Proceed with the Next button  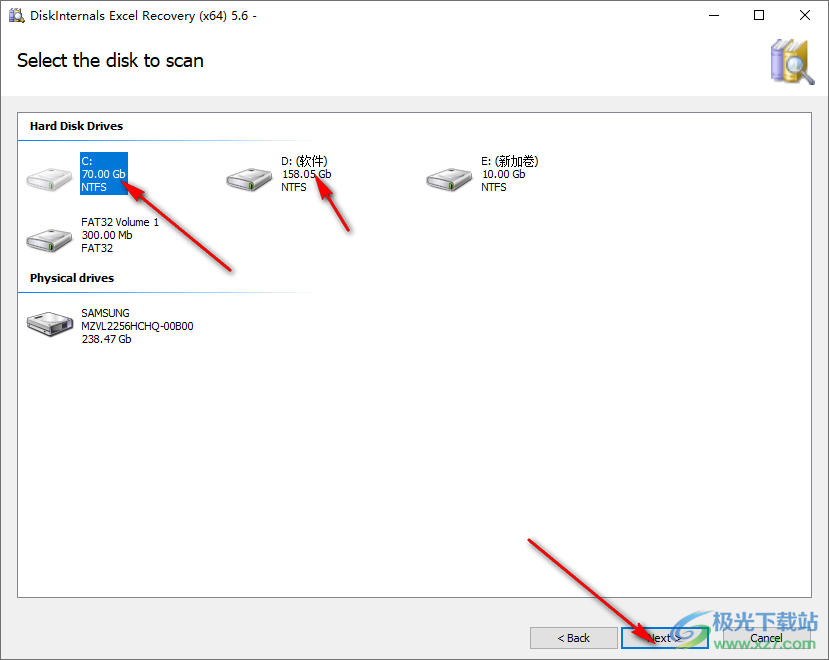pos(665,638)
